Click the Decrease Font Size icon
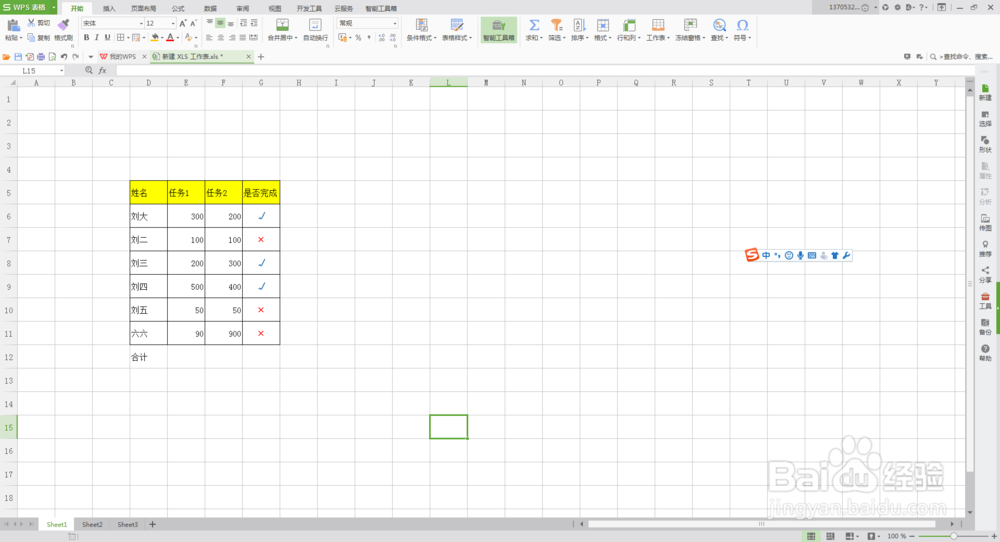 193,23
